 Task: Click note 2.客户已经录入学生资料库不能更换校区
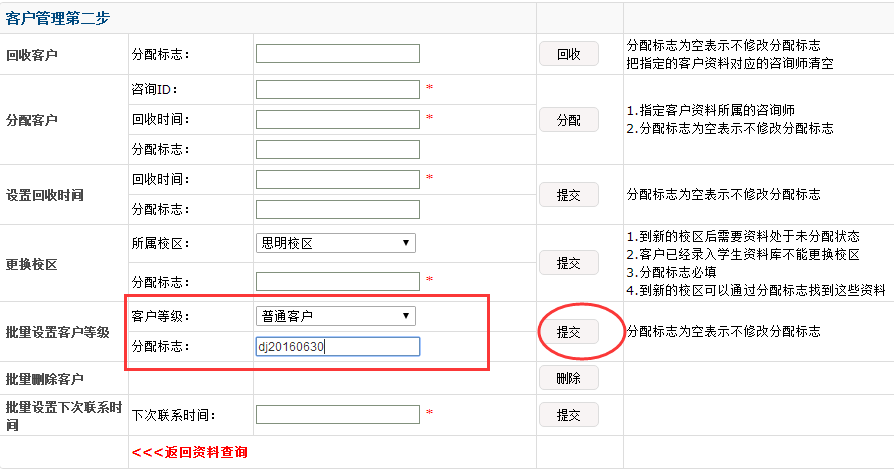[743, 254]
